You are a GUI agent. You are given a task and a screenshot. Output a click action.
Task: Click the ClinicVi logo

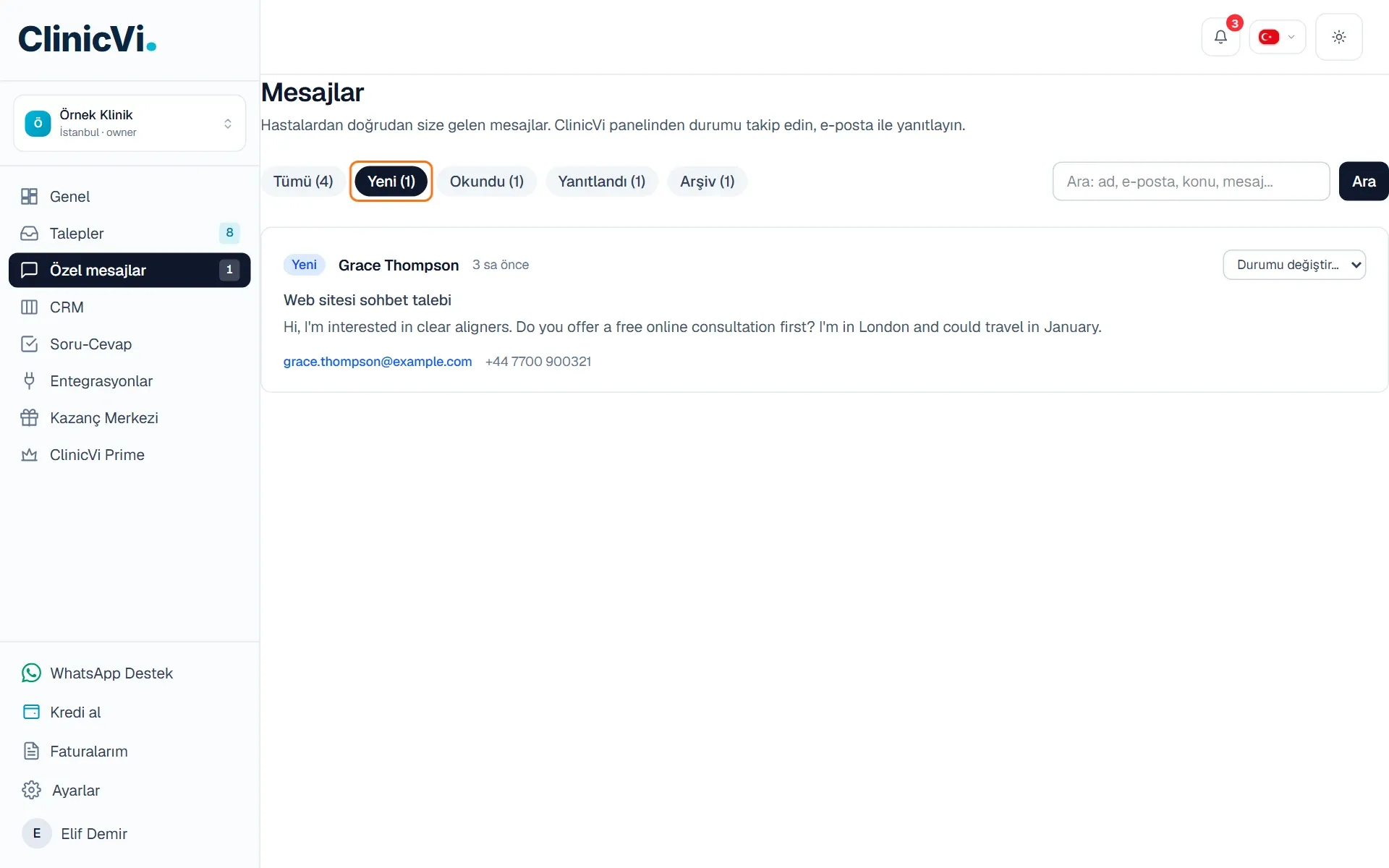click(88, 39)
